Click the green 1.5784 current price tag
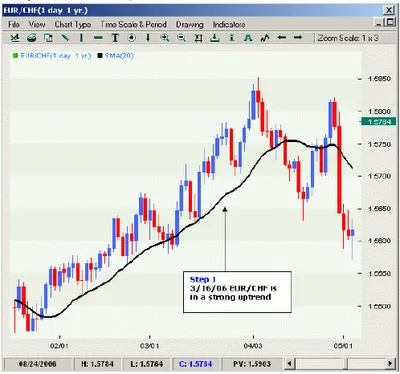 pos(379,122)
